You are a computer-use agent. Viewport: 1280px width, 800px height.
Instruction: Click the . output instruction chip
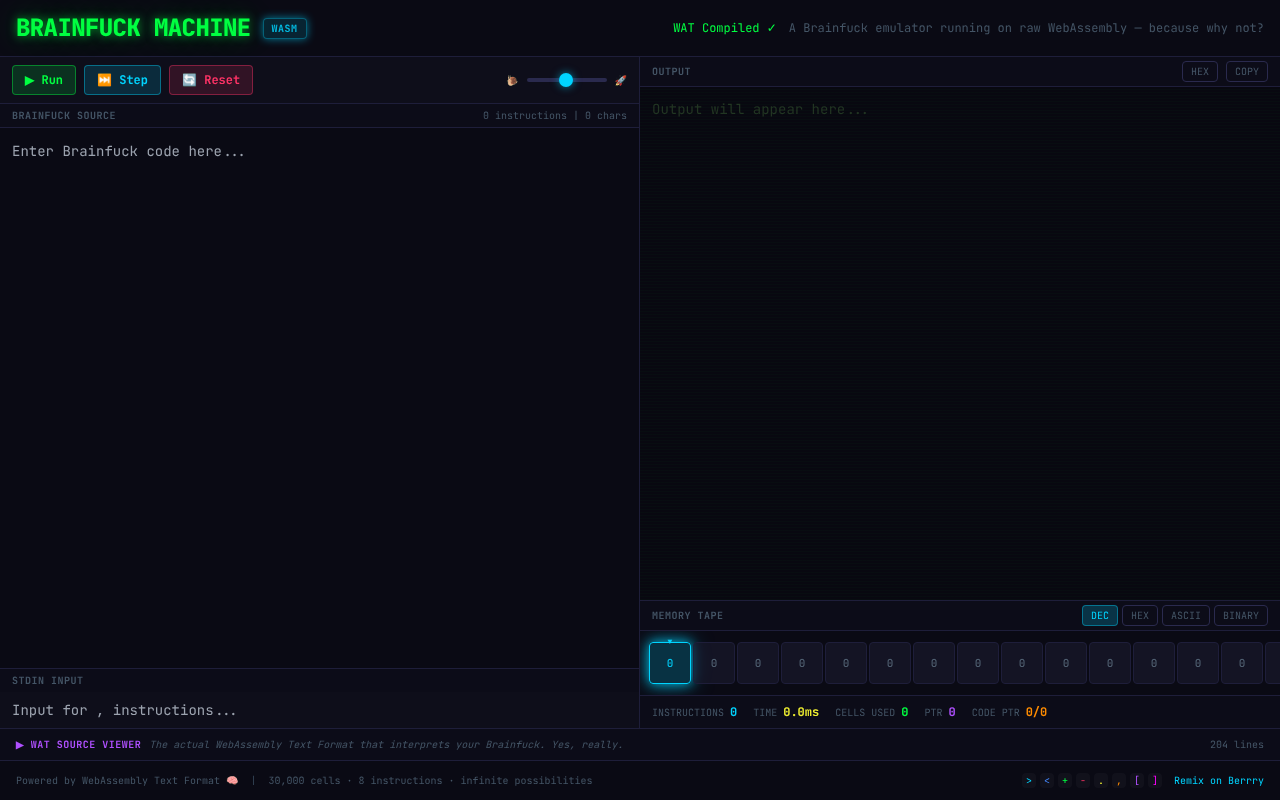coord(1101,781)
